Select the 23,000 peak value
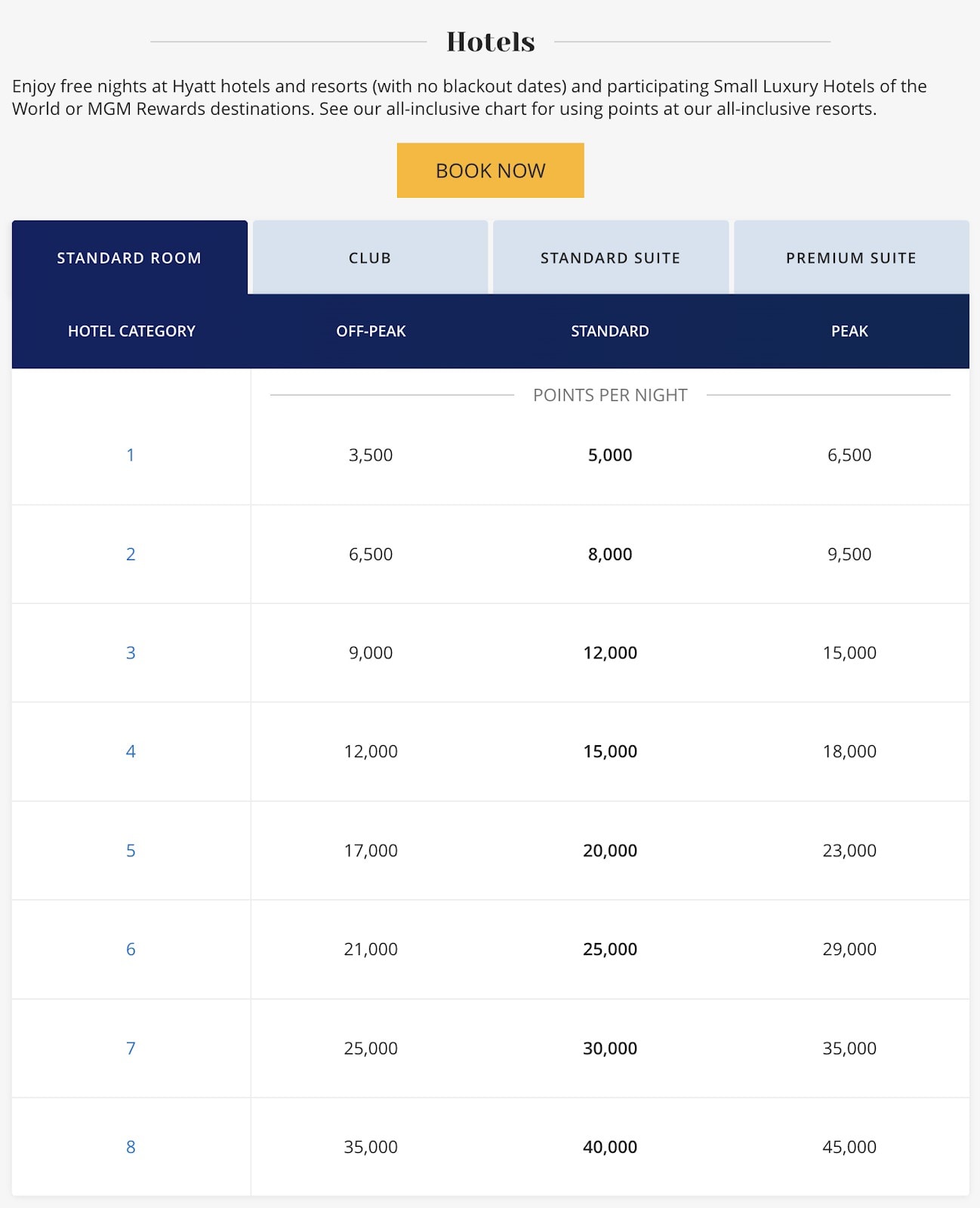 click(x=849, y=851)
